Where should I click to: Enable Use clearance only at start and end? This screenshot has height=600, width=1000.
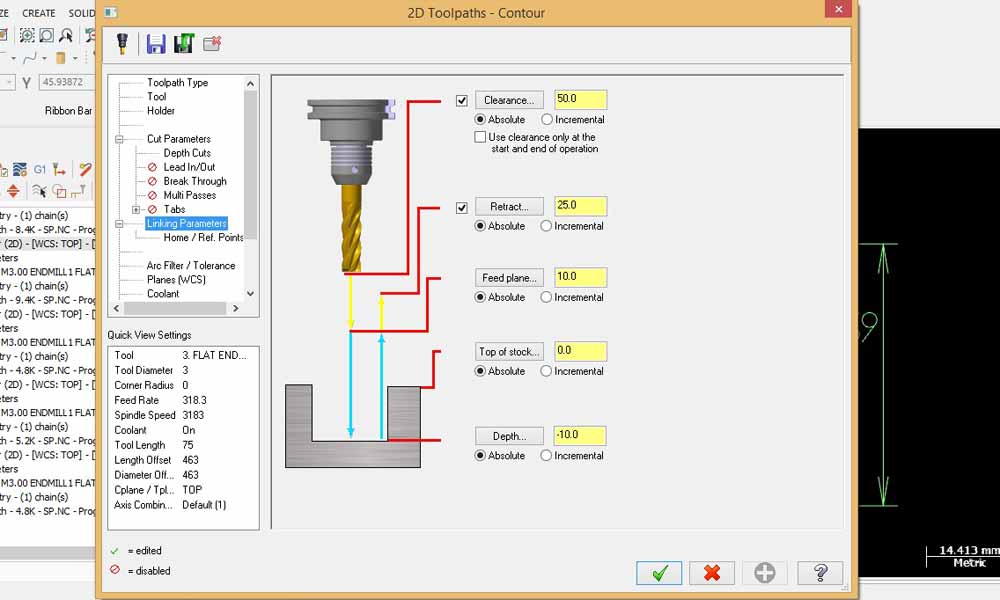[x=480, y=137]
